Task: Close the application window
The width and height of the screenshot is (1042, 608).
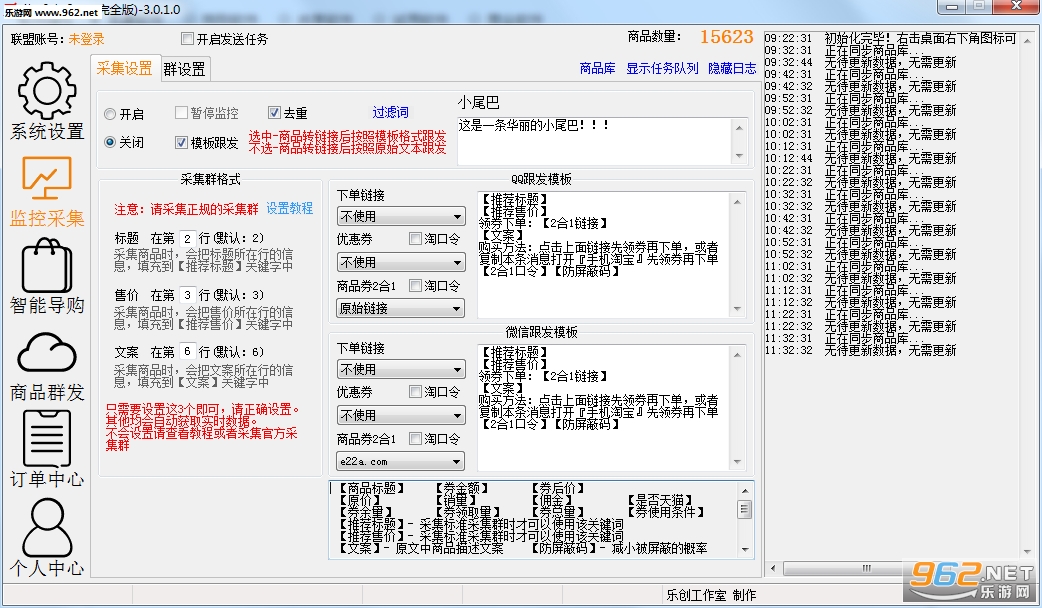Action: [1017, 6]
